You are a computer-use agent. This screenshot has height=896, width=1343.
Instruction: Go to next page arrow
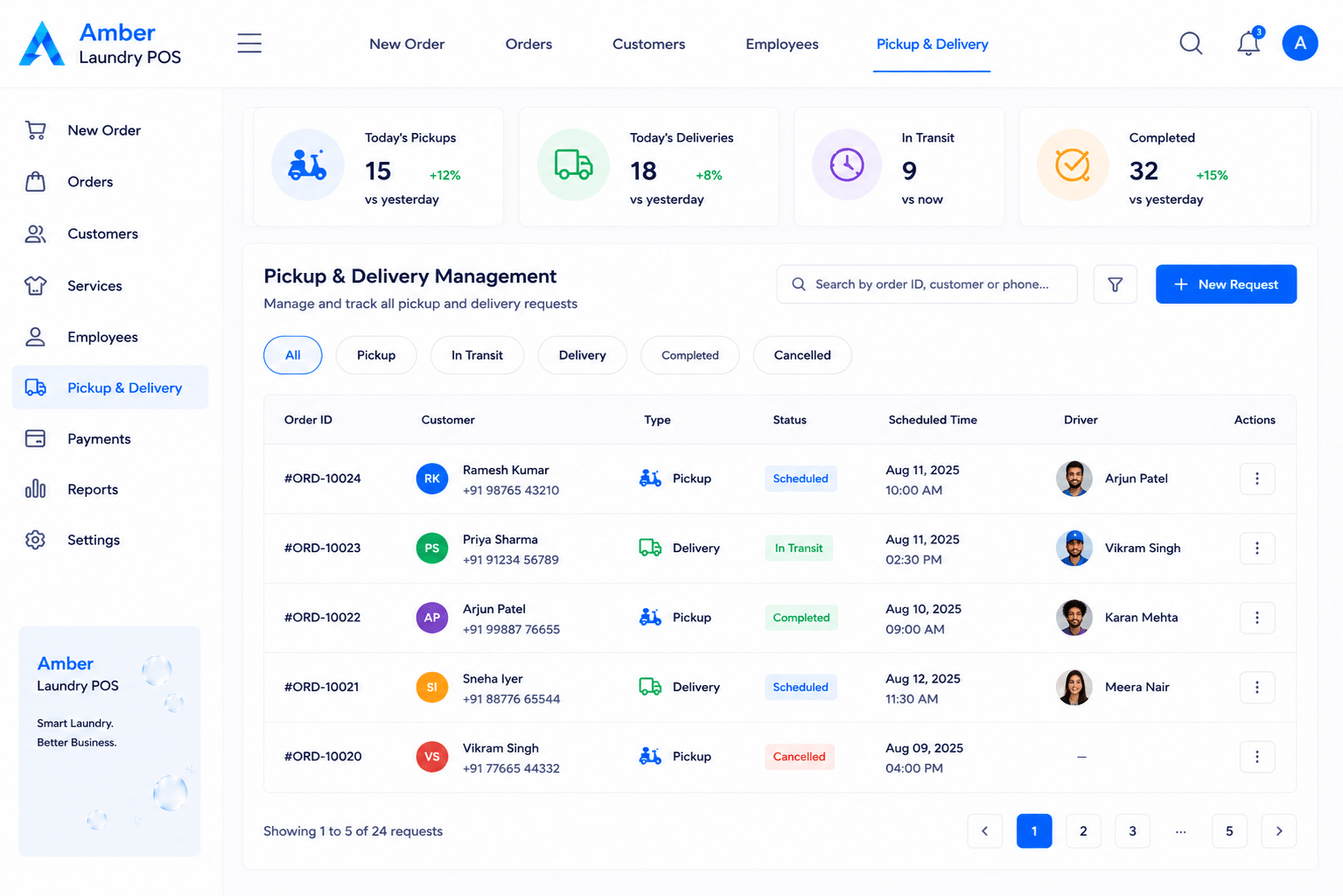tap(1279, 831)
